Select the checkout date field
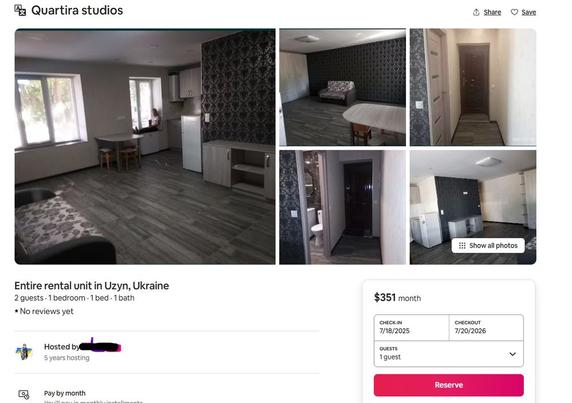 [x=486, y=328]
